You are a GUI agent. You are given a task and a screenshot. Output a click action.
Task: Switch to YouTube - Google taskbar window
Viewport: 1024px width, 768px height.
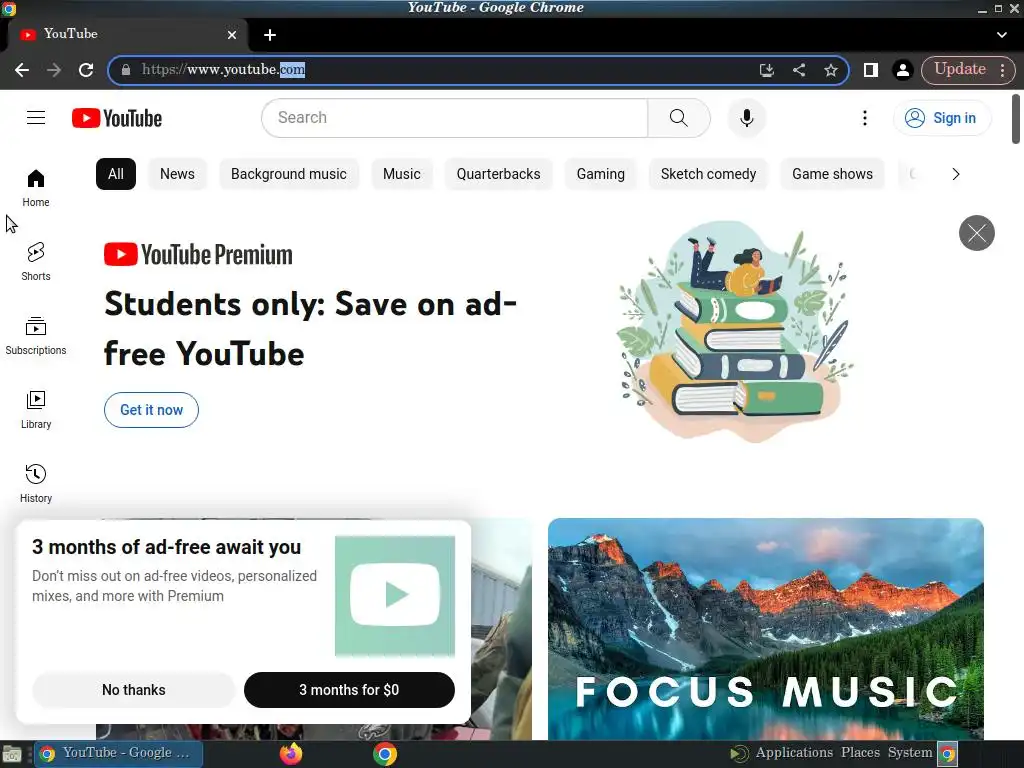point(118,754)
